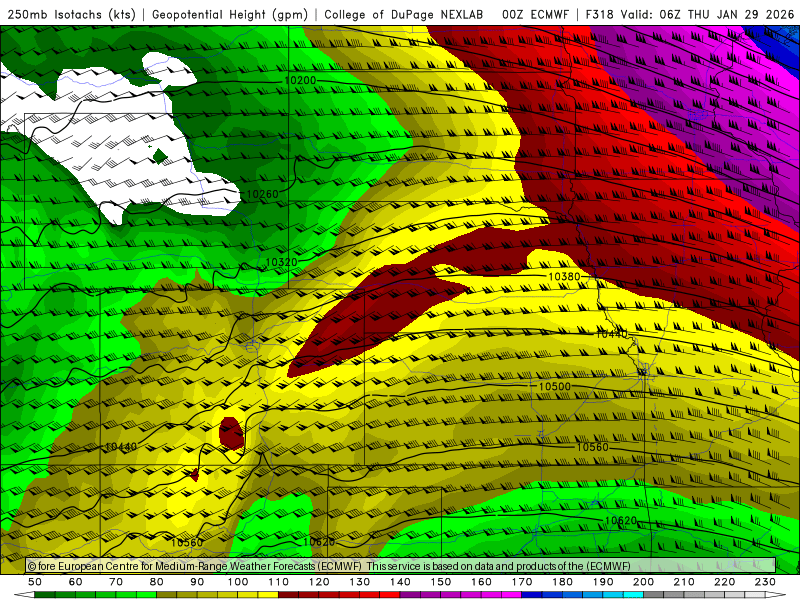Click the legend value 90
This screenshot has width=800, height=600.
tap(197, 582)
